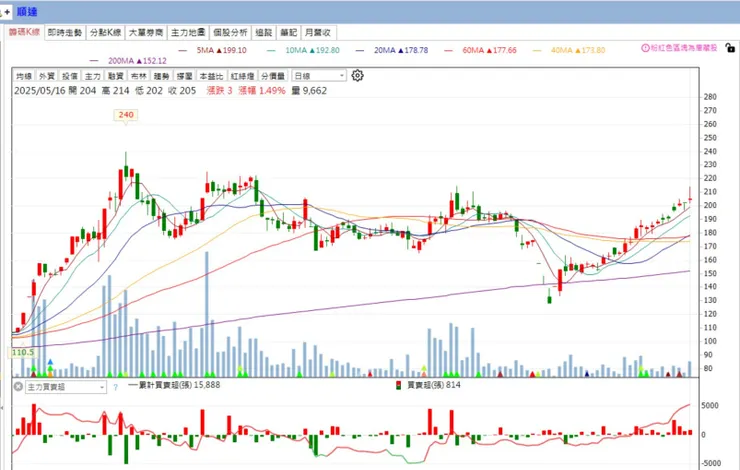Click the 順達 stock name title
The height and width of the screenshot is (470, 740).
click(27, 12)
